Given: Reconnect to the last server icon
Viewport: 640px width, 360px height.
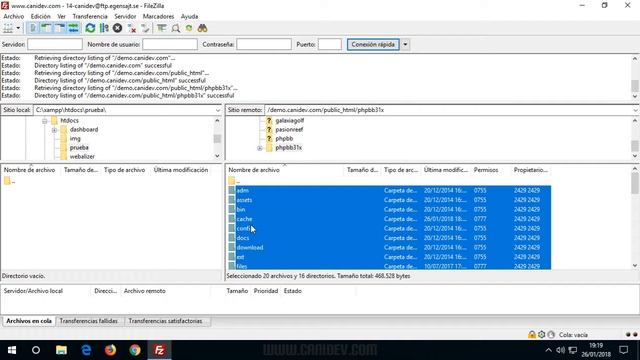Looking at the screenshot, I should [145, 28].
